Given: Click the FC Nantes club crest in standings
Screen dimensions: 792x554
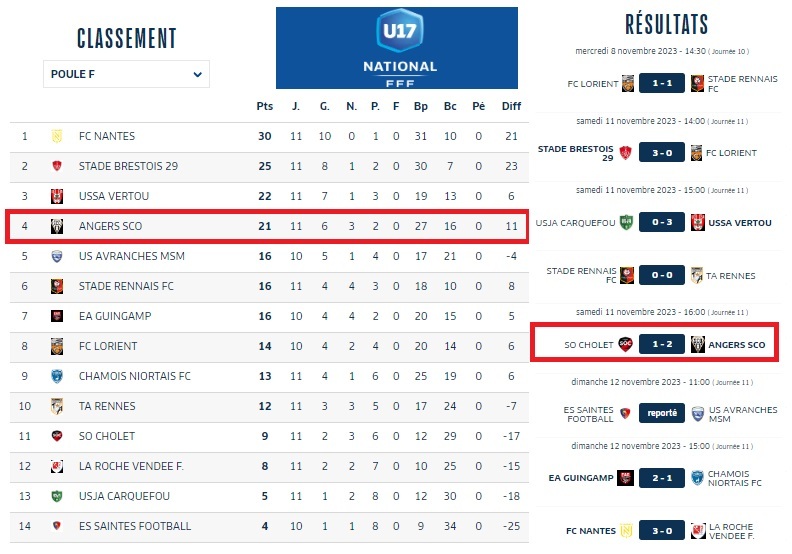Looking at the screenshot, I should point(57,136).
